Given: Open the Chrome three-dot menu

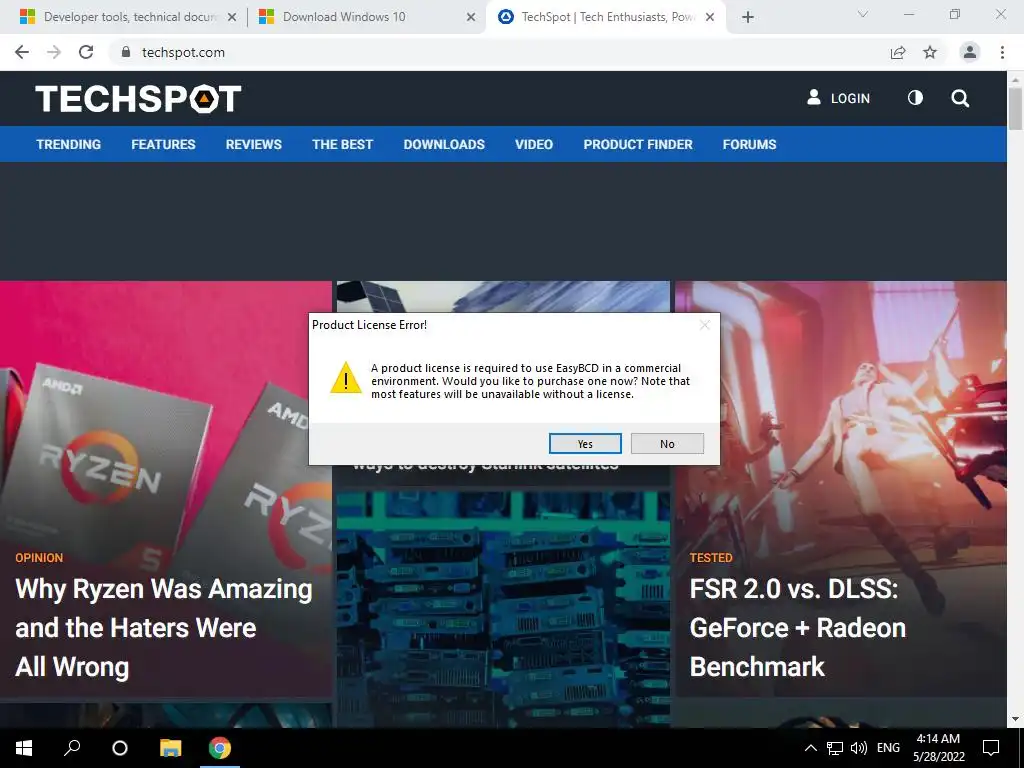Looking at the screenshot, I should [x=1002, y=52].
